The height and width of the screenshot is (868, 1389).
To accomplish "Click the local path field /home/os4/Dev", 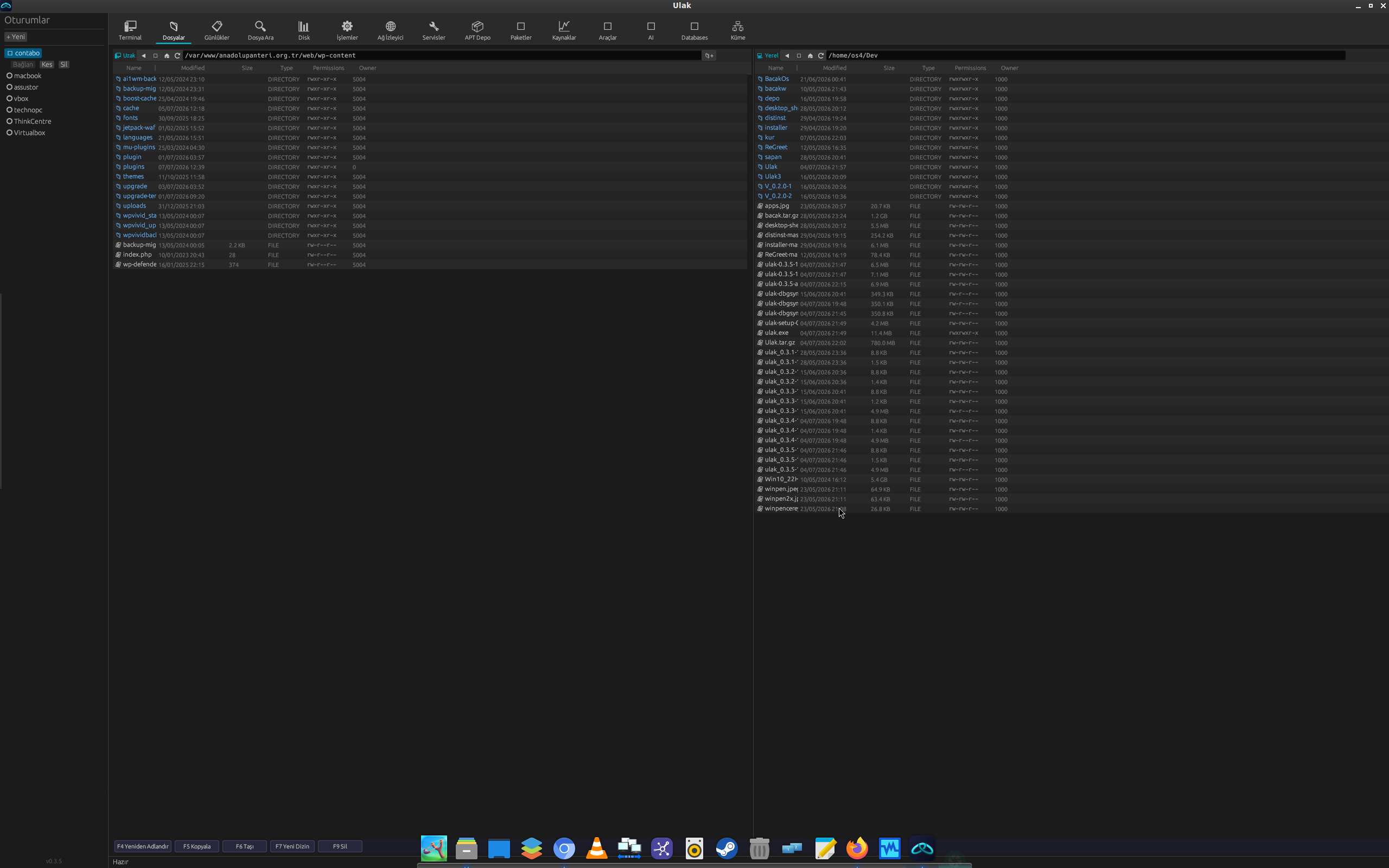I will [x=1086, y=56].
